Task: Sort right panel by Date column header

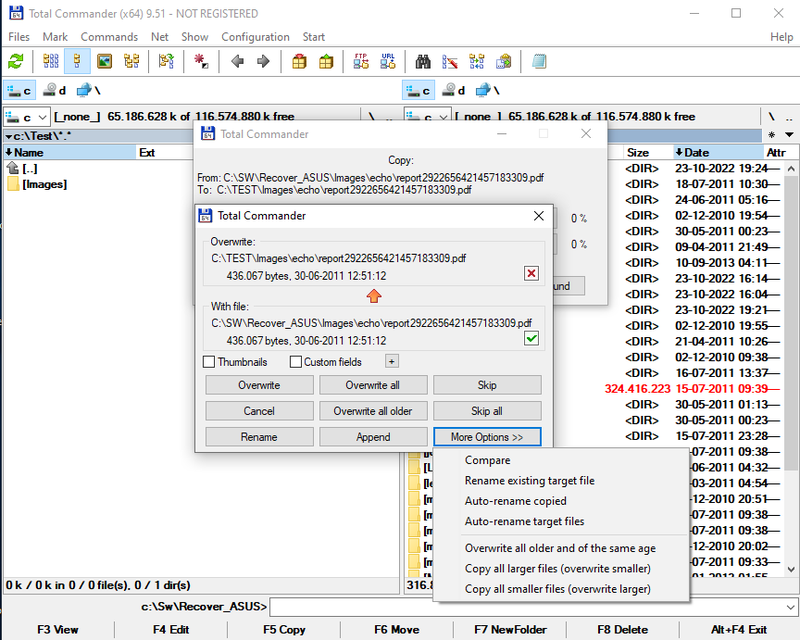Action: (x=717, y=152)
